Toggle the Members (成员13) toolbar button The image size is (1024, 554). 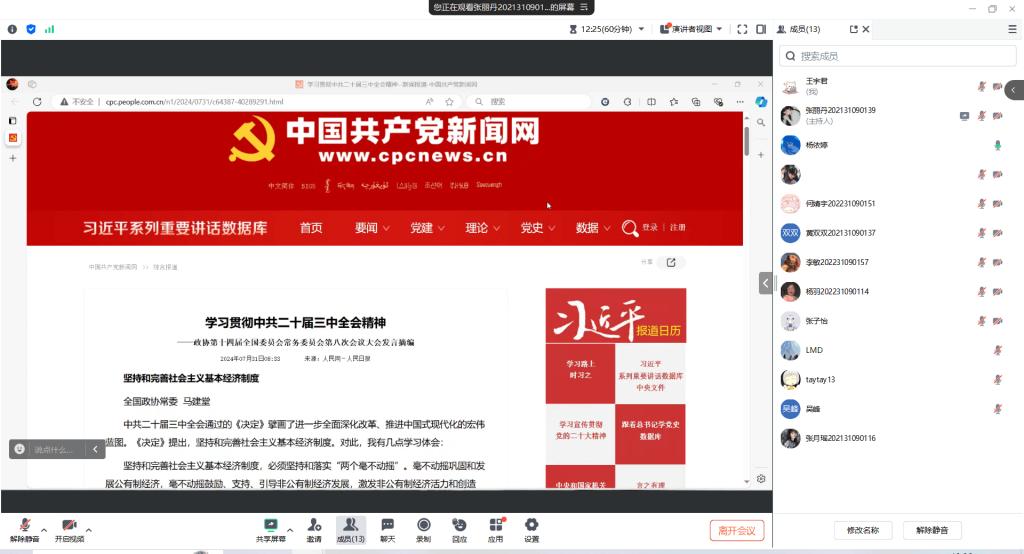coord(351,530)
